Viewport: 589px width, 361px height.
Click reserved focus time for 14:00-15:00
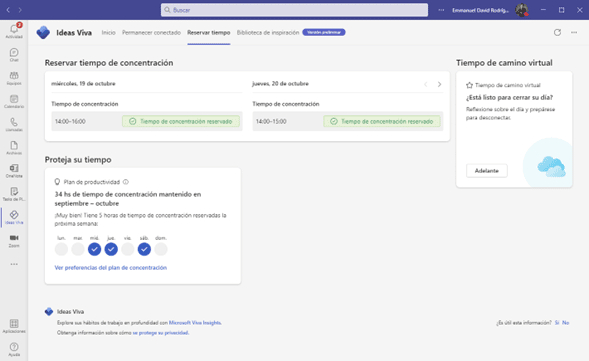click(x=382, y=121)
